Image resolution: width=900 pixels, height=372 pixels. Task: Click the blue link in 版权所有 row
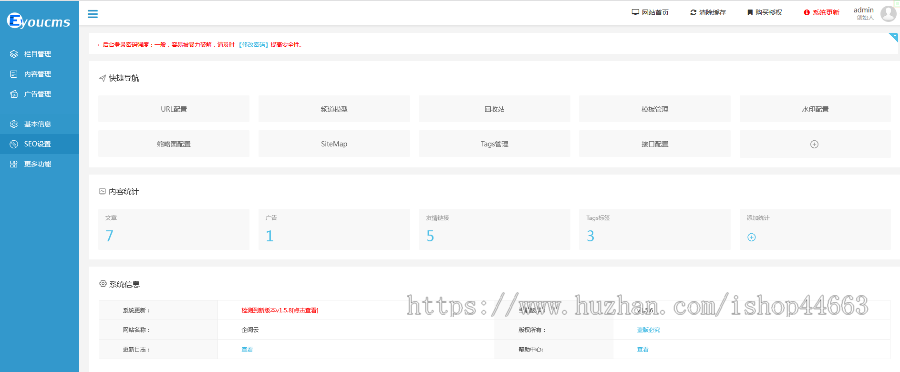pos(649,330)
